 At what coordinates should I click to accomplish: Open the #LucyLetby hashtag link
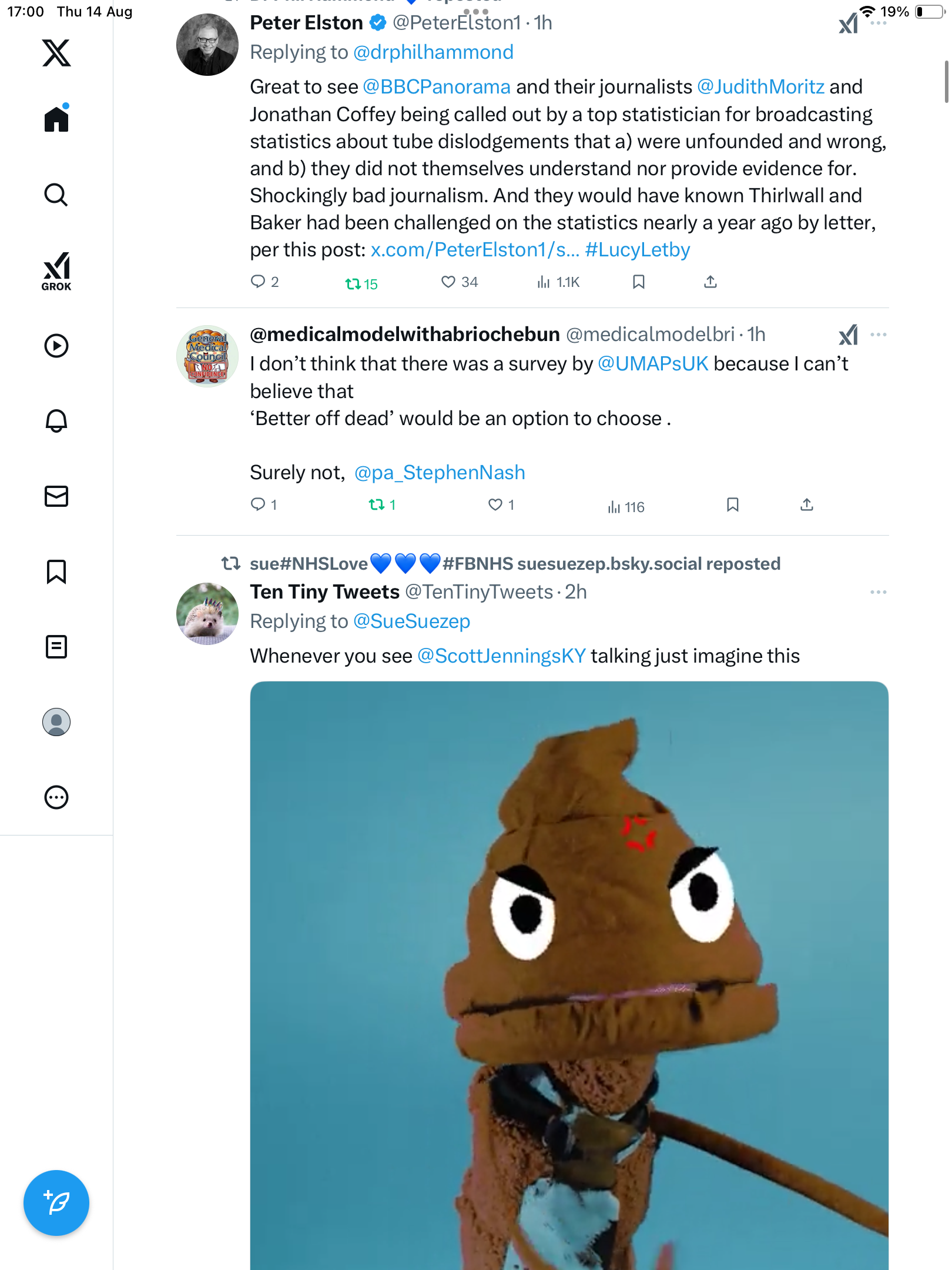click(x=638, y=250)
